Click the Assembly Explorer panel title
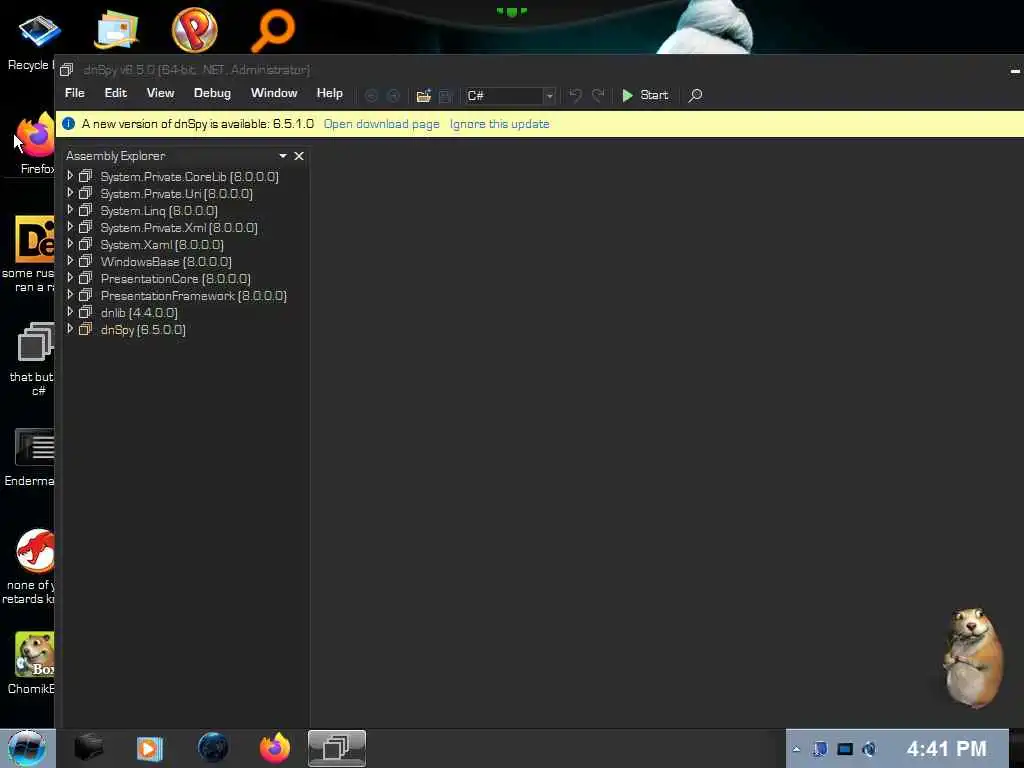 click(x=116, y=155)
